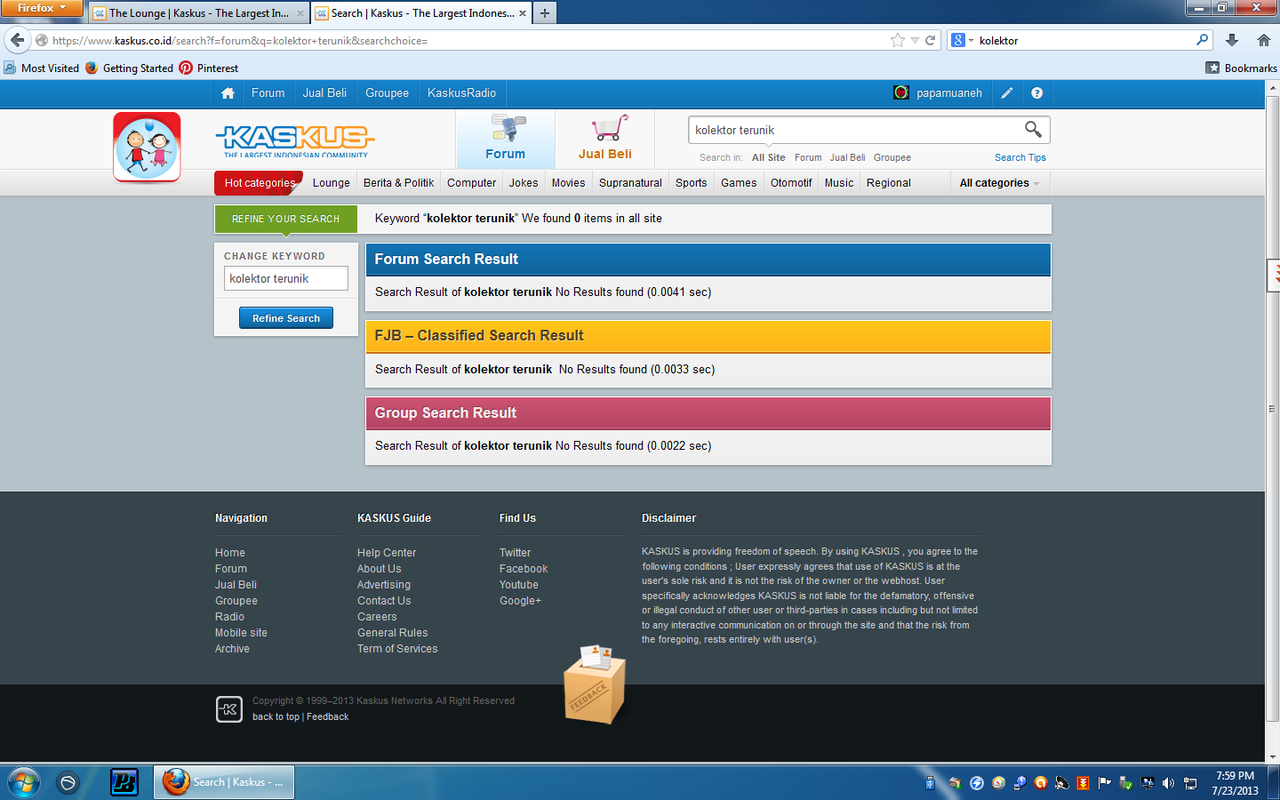
Task: Click the network tray icon
Action: coord(1190,783)
